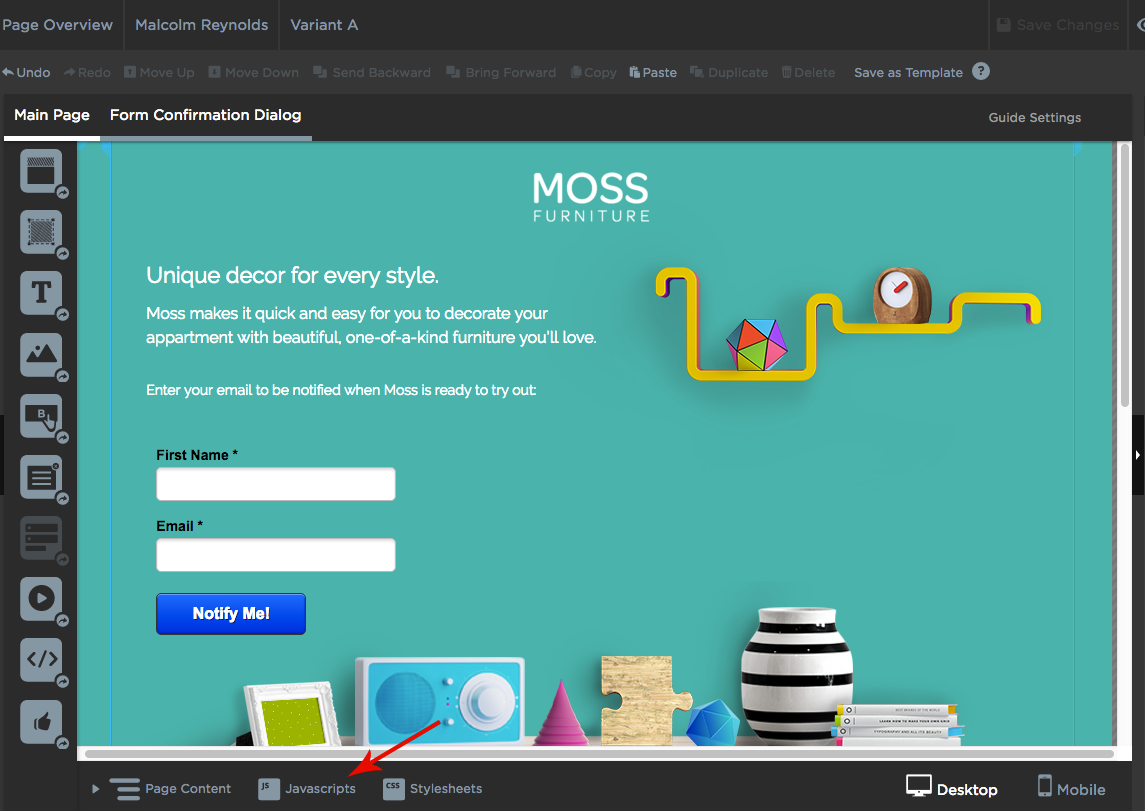
Task: Click the Undo toolbar item
Action: point(26,72)
